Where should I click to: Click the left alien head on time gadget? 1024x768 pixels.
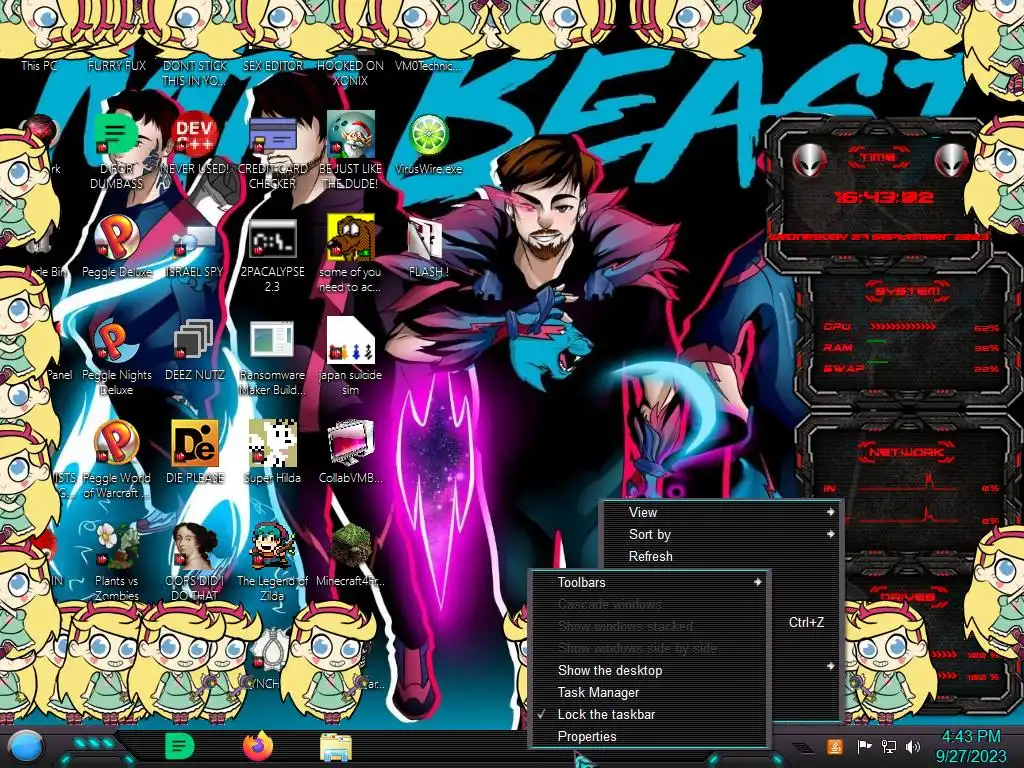[x=810, y=159]
